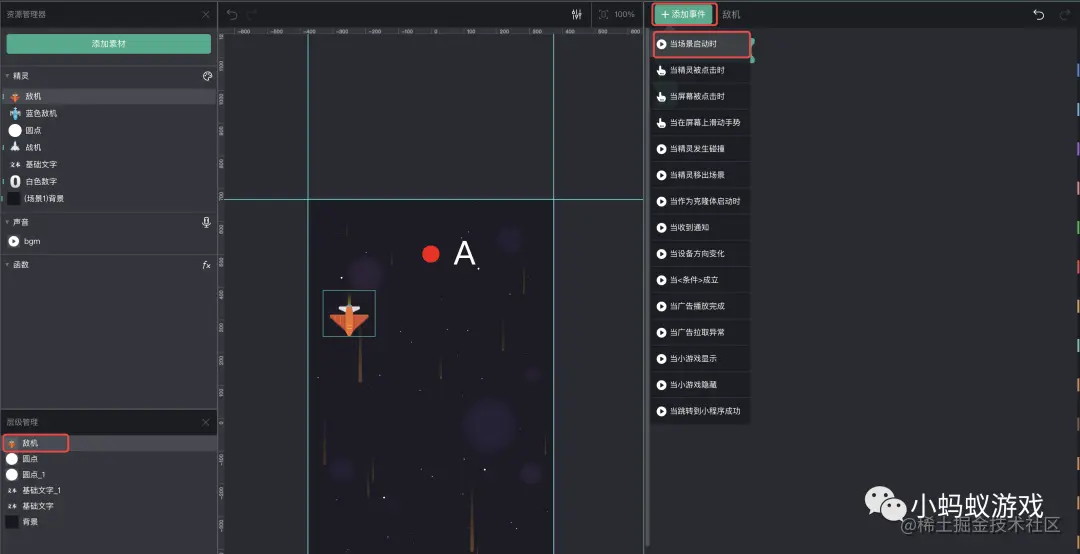Choose 当在屏幕上滑动手势 event
1080x554 pixels.
pyautogui.click(x=701, y=123)
